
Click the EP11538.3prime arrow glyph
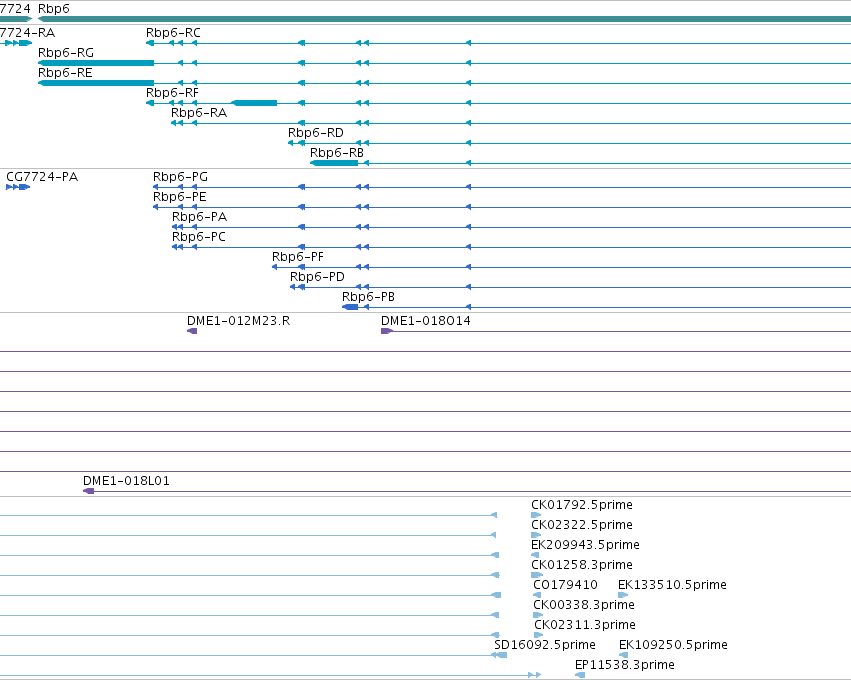tap(580, 675)
